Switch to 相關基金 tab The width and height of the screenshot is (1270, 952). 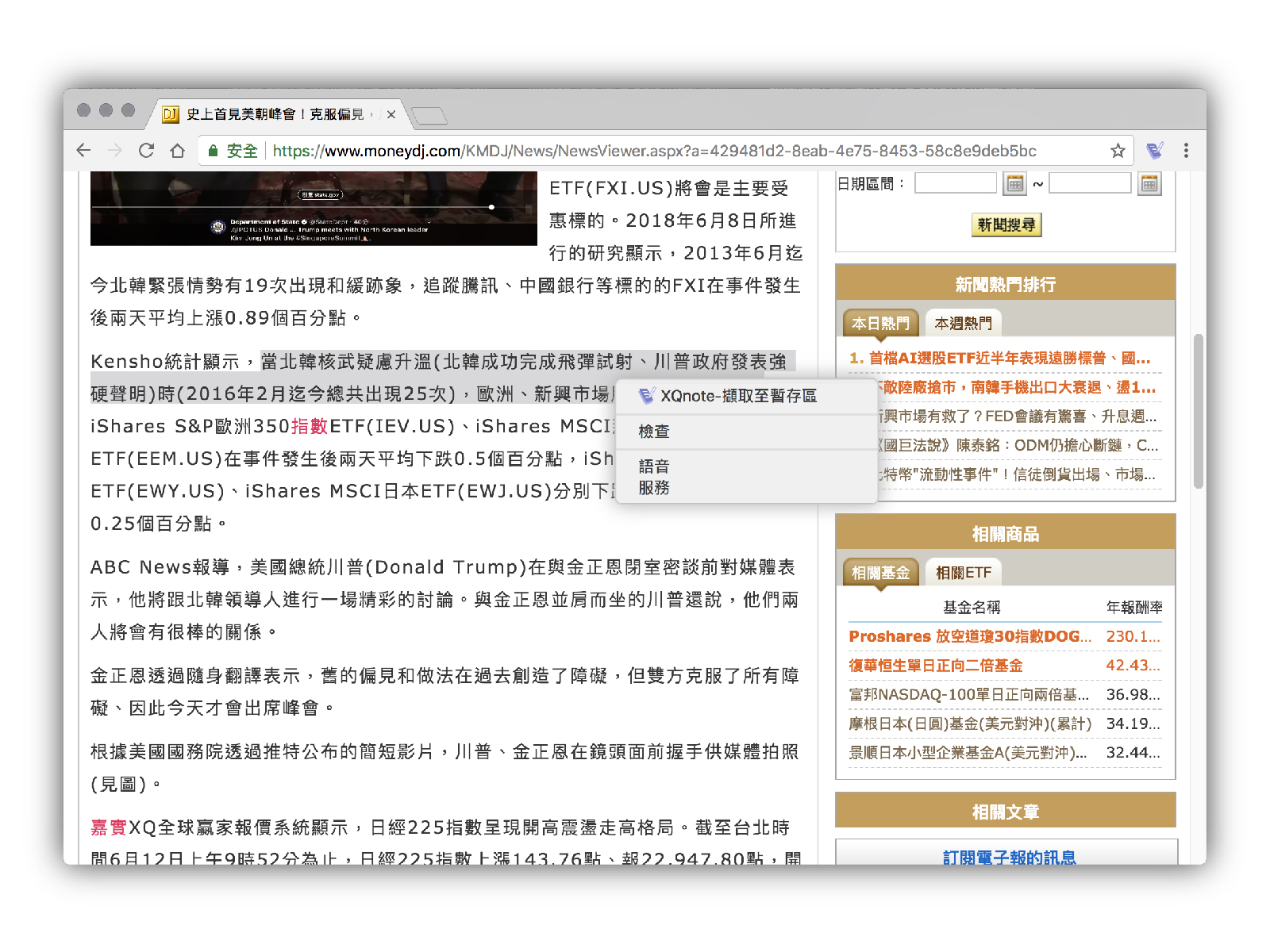pos(880,572)
